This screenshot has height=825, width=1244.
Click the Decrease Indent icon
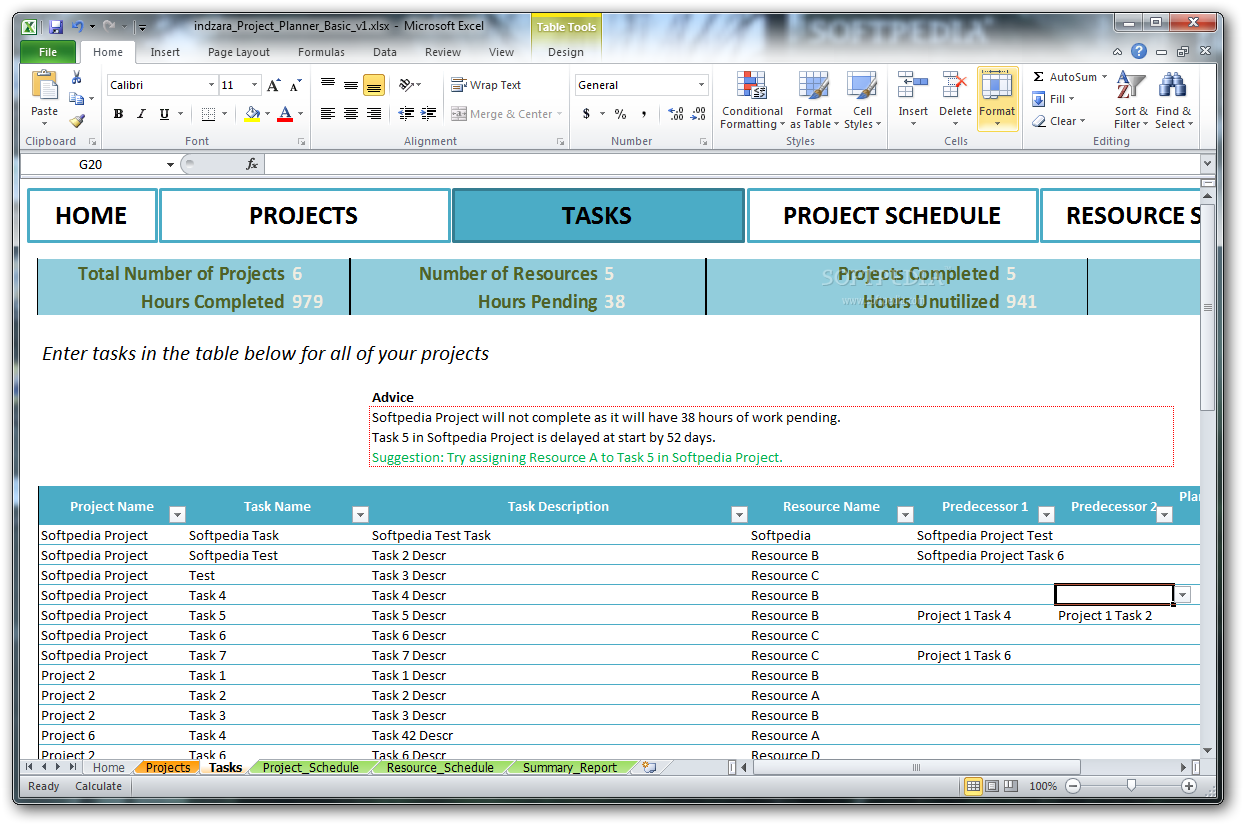[x=405, y=114]
